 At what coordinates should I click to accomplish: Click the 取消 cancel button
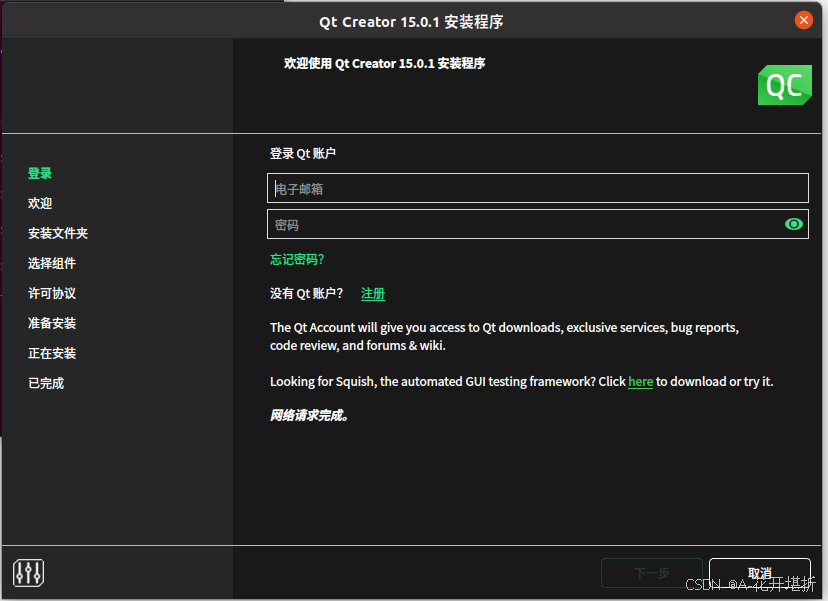click(759, 573)
